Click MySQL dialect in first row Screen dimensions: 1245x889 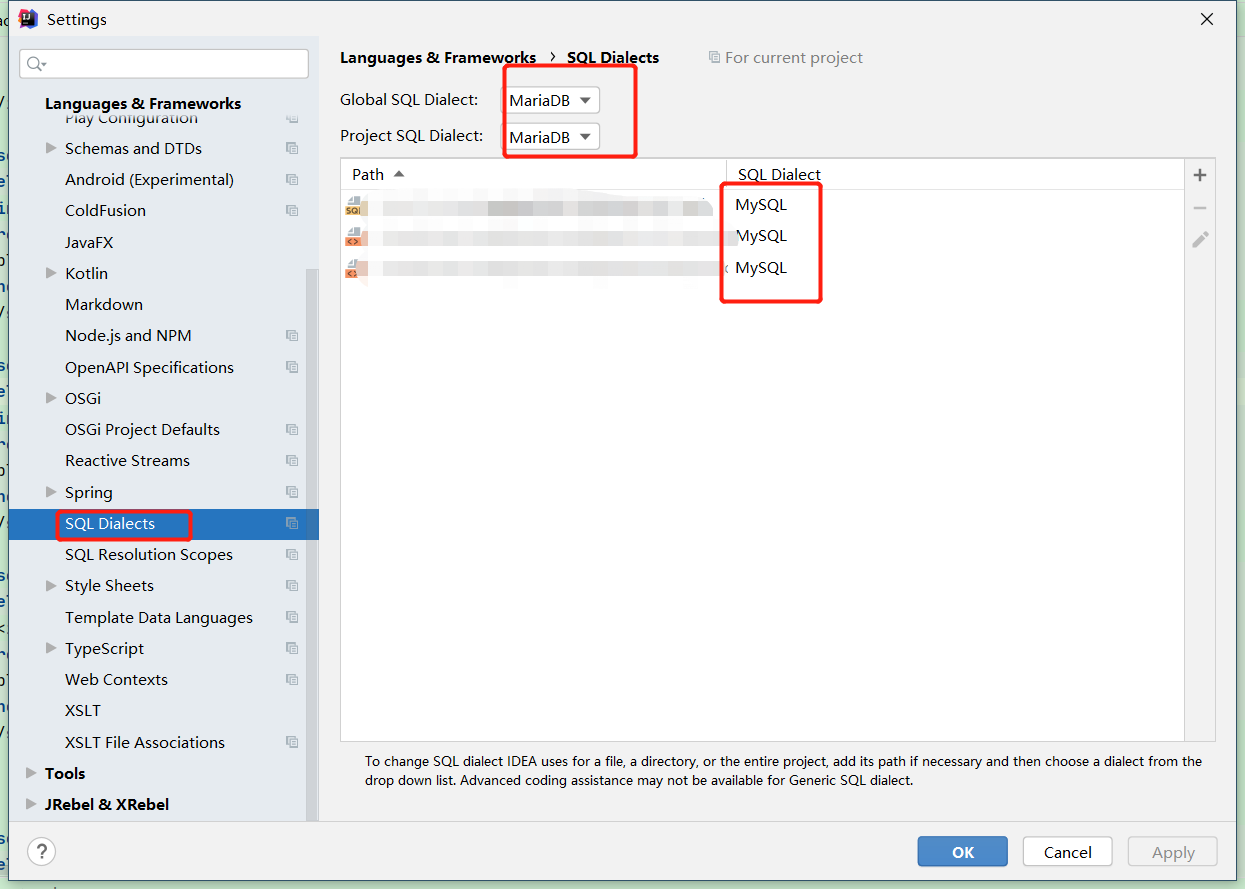[x=761, y=205]
